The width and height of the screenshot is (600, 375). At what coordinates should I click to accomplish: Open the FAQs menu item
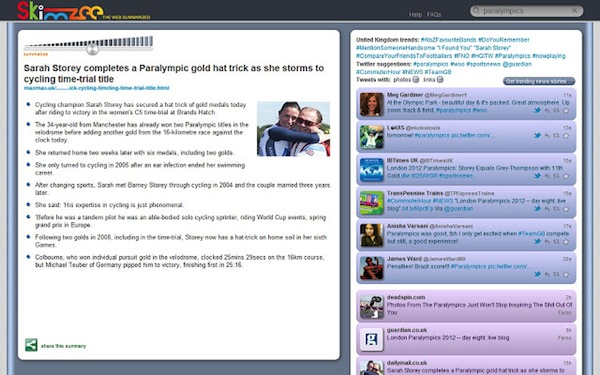(x=434, y=15)
